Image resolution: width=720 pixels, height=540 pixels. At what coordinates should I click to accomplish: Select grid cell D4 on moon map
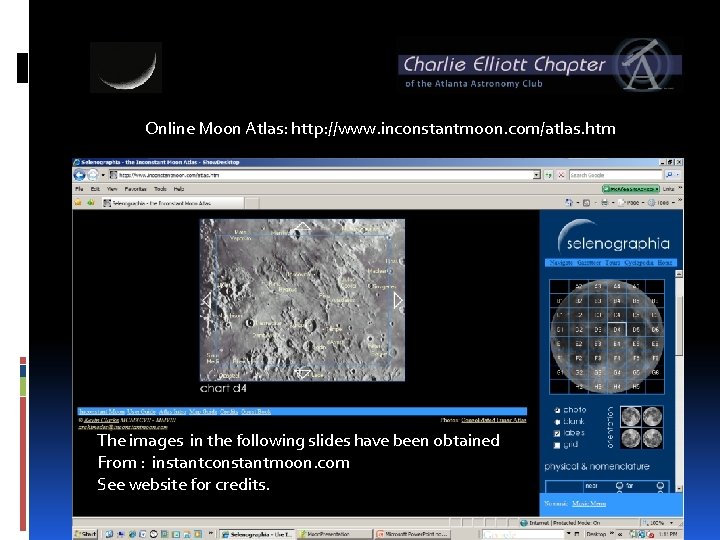pyautogui.click(x=617, y=329)
